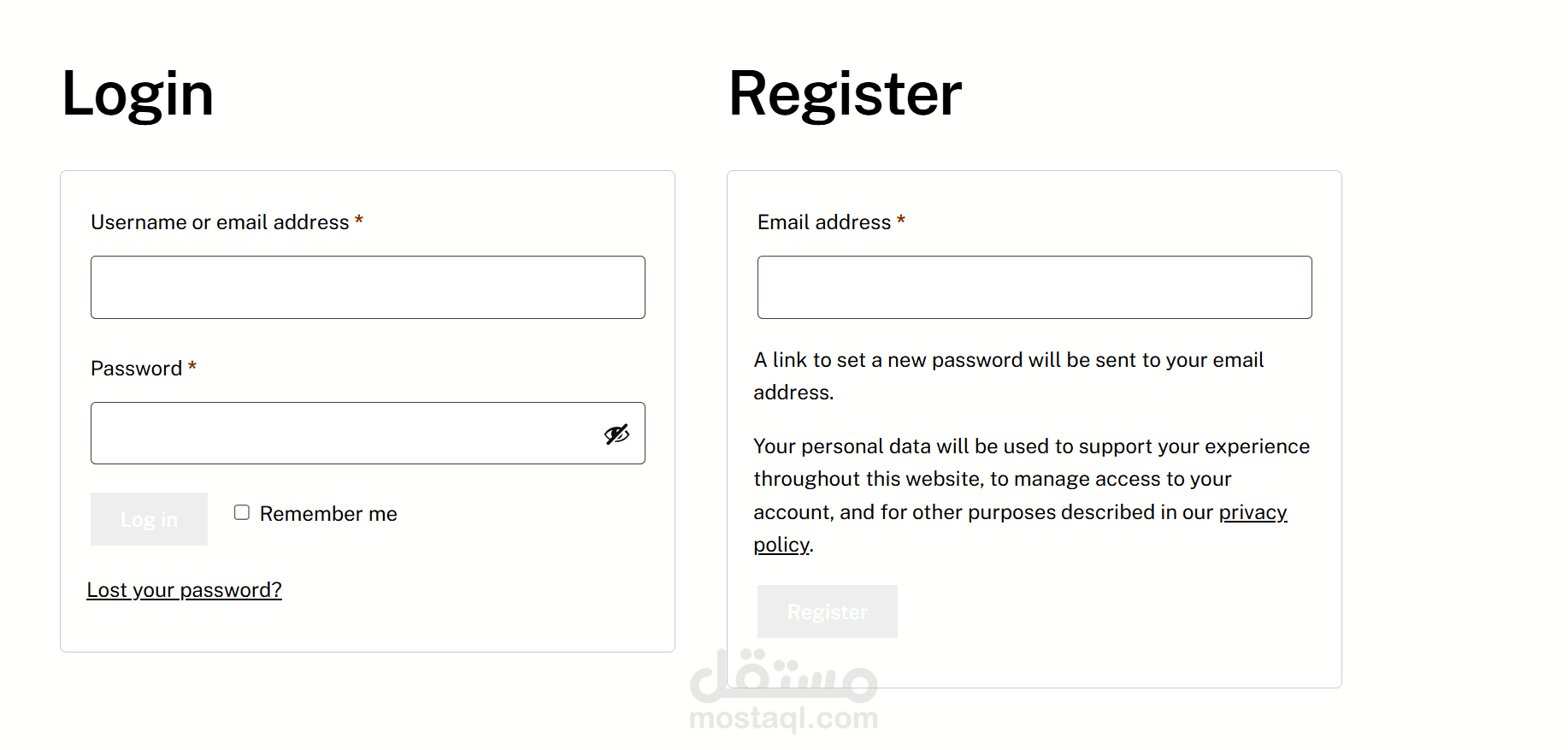The width and height of the screenshot is (1568, 750).
Task: Click the Register heading
Action: (845, 94)
